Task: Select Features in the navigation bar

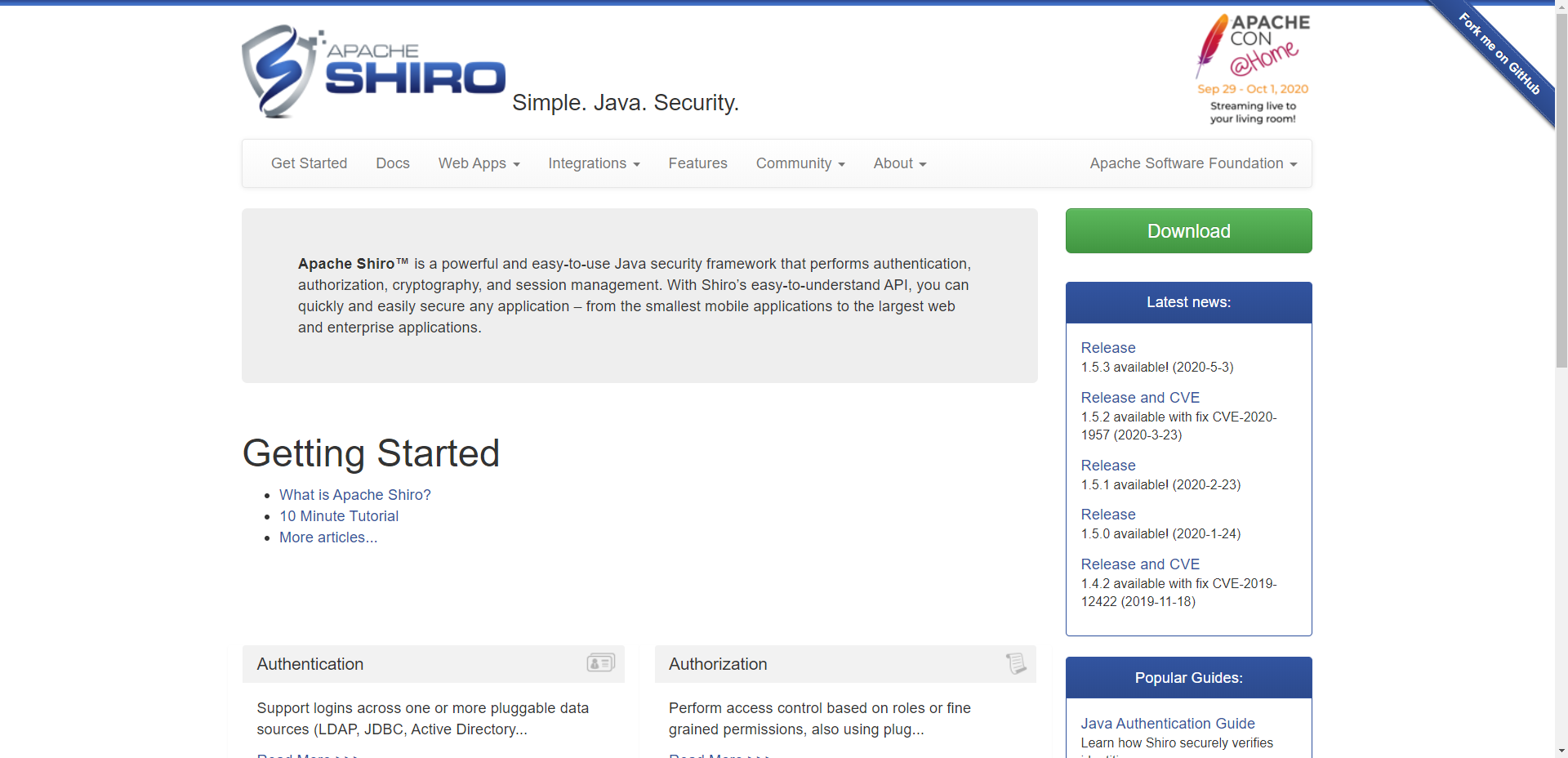Action: pos(697,163)
